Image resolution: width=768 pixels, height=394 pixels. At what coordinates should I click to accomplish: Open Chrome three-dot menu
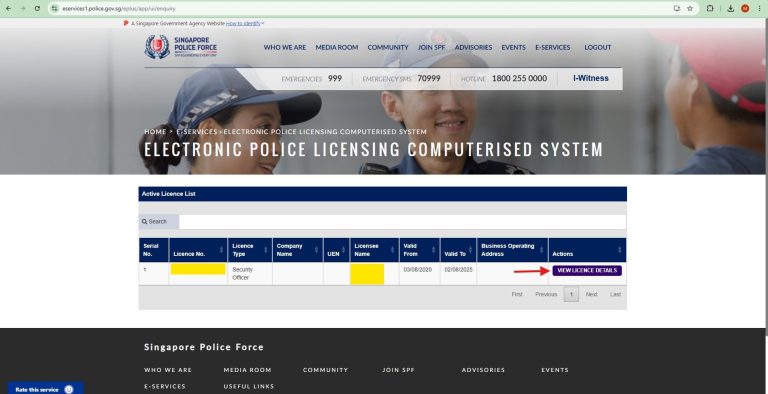(x=760, y=8)
